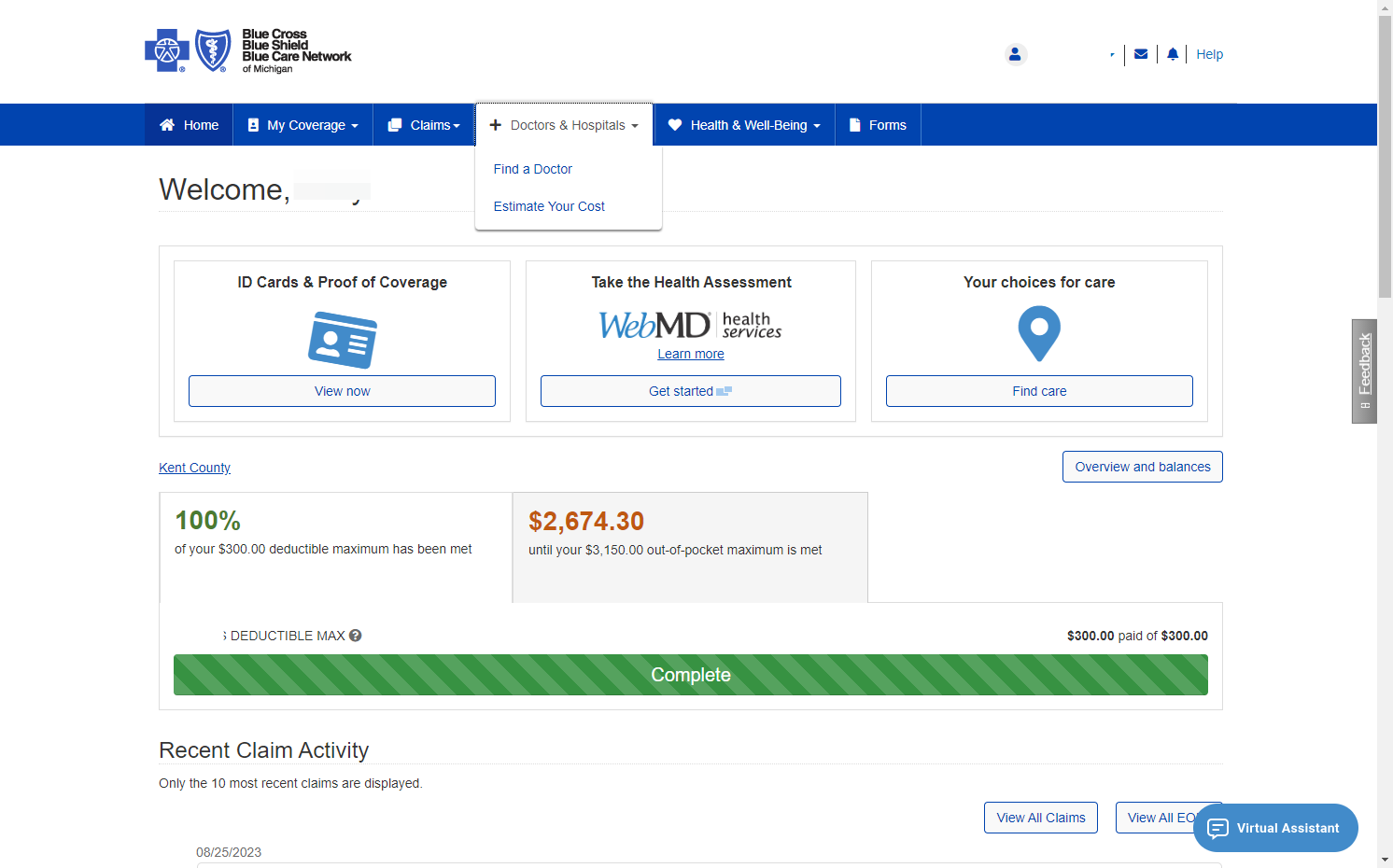The width and height of the screenshot is (1393, 868).
Task: Expand the Health & Well-Being menu
Action: coord(744,125)
